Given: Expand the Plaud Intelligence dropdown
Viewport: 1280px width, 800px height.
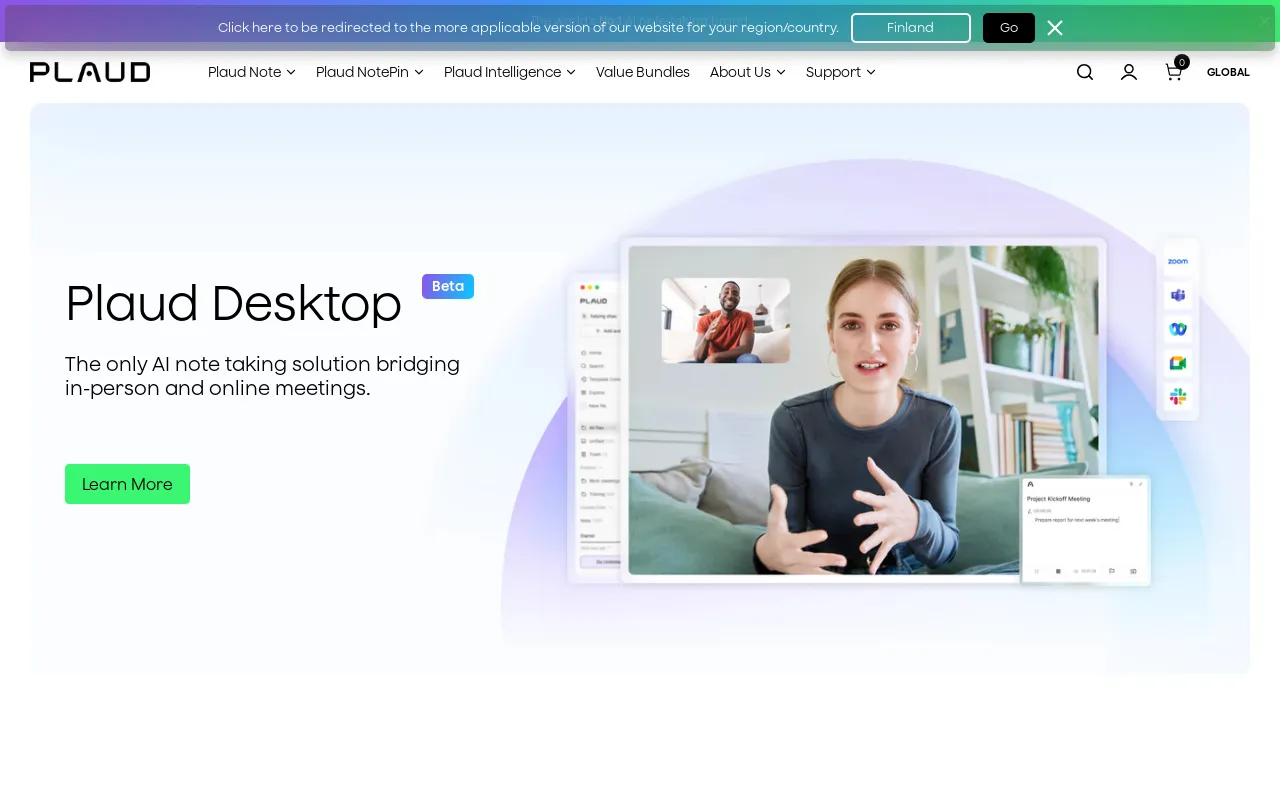Looking at the screenshot, I should (510, 72).
